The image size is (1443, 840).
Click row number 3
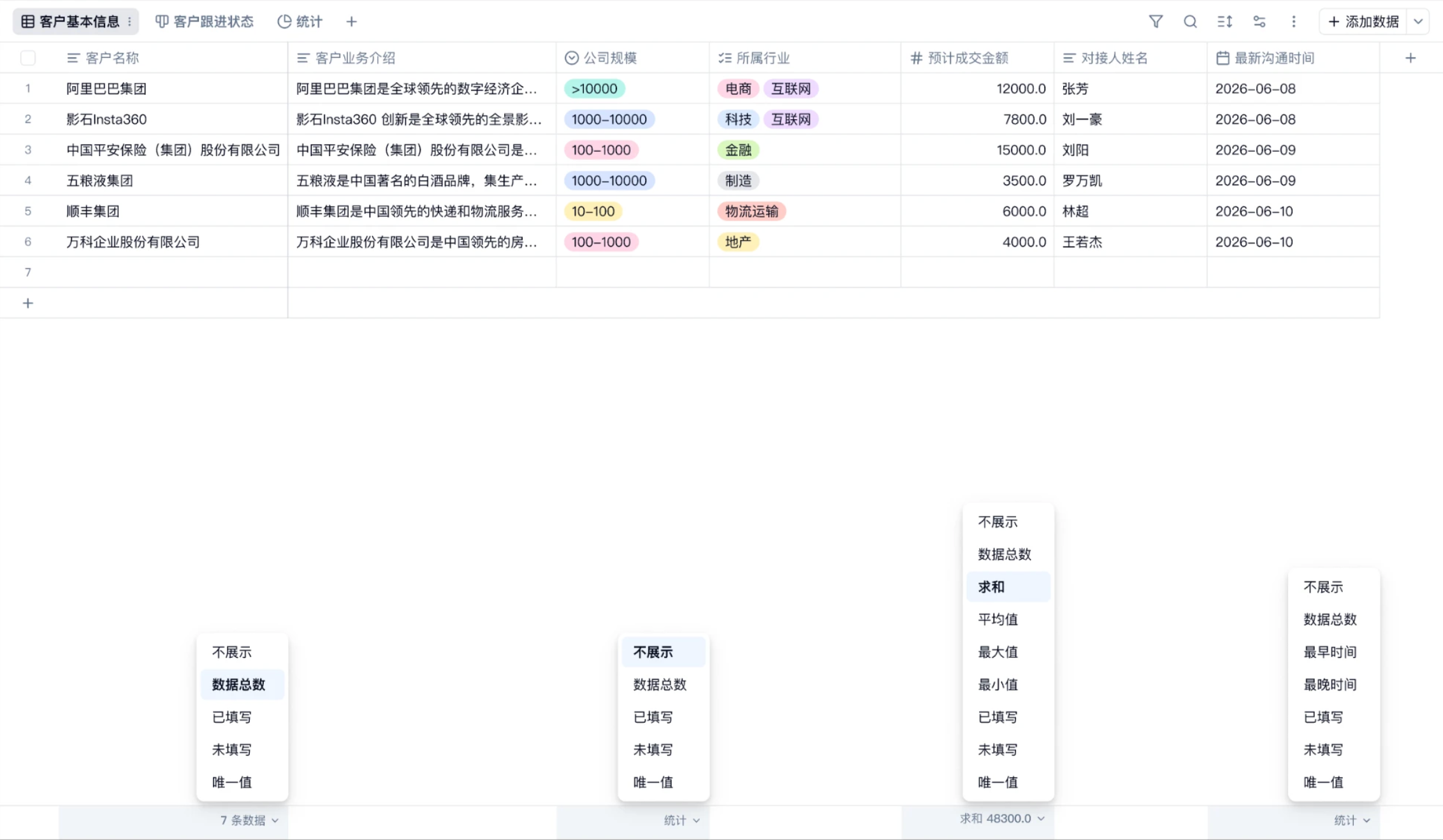click(28, 150)
